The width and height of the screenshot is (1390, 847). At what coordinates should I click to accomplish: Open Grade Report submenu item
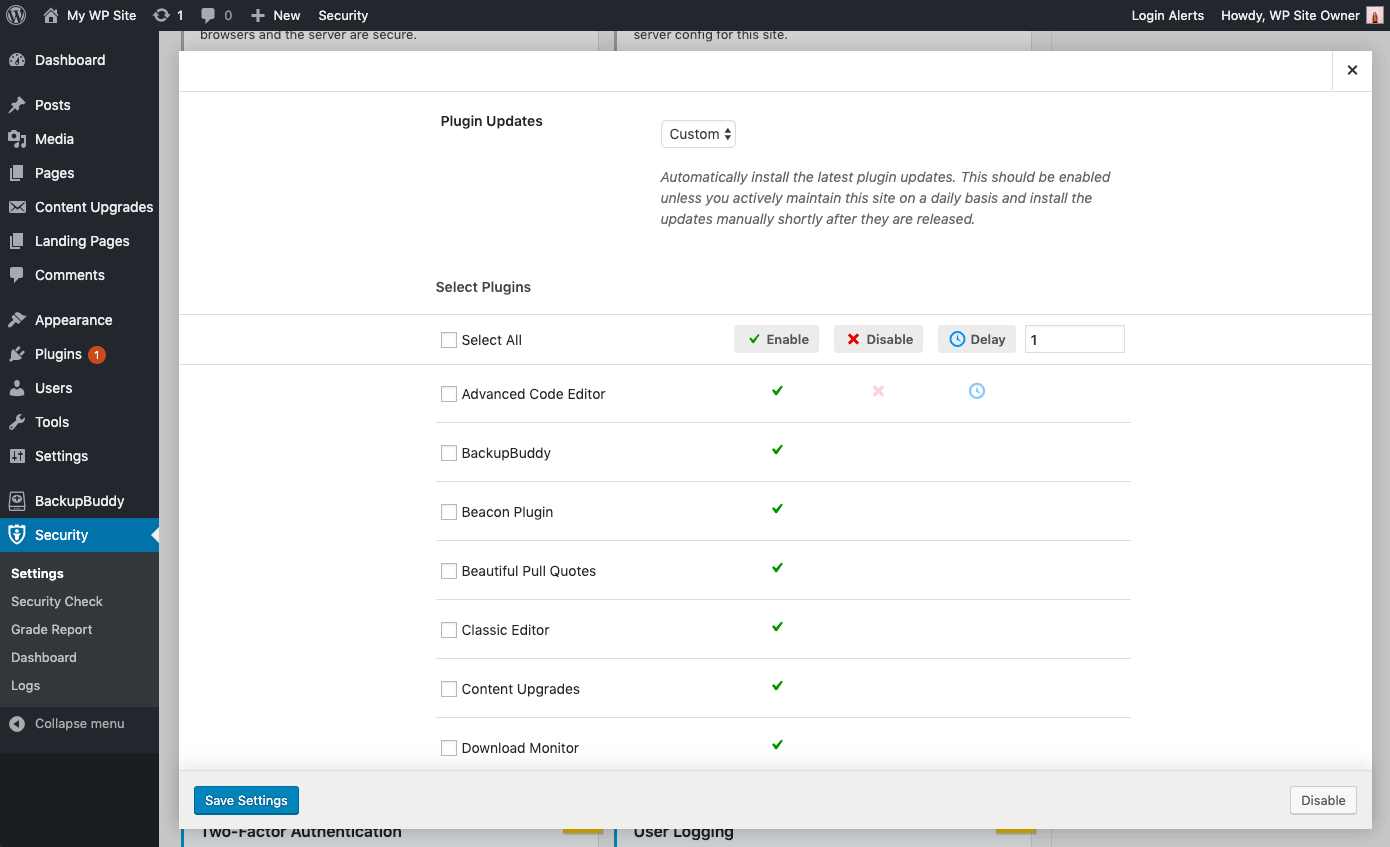(52, 629)
